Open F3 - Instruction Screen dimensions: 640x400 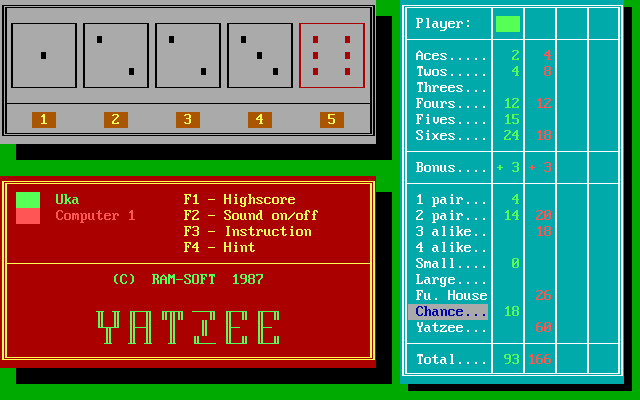247,231
